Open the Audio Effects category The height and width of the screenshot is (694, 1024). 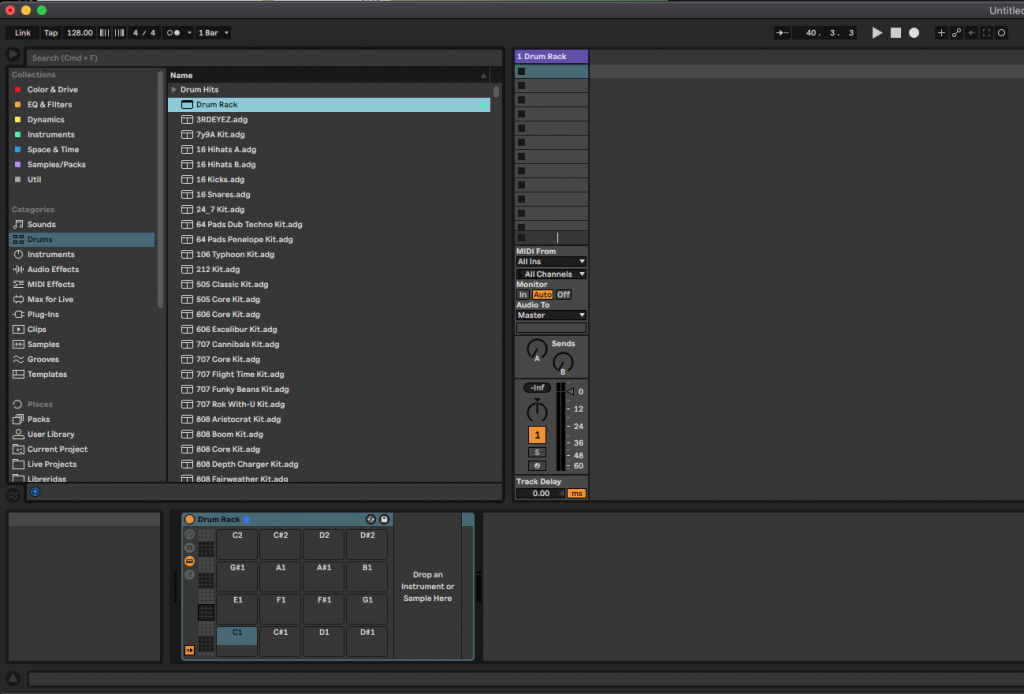coord(53,269)
